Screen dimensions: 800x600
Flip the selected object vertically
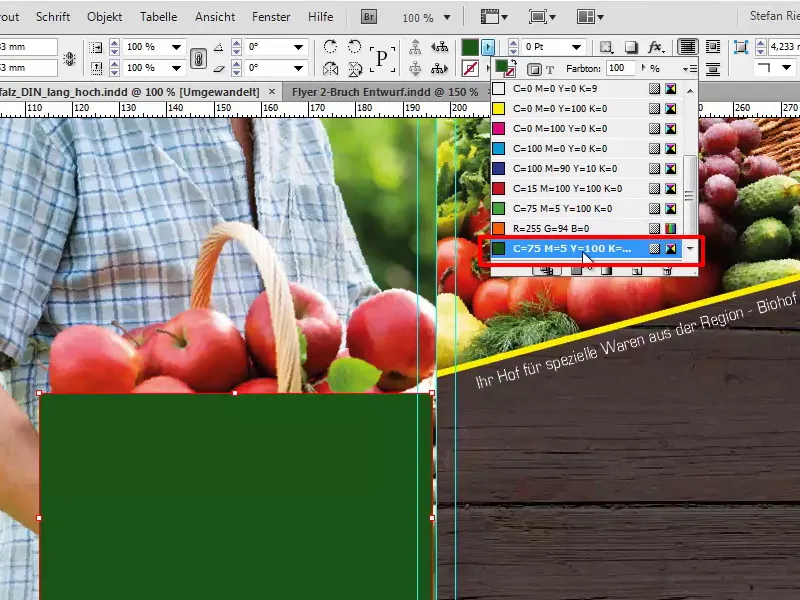354,68
